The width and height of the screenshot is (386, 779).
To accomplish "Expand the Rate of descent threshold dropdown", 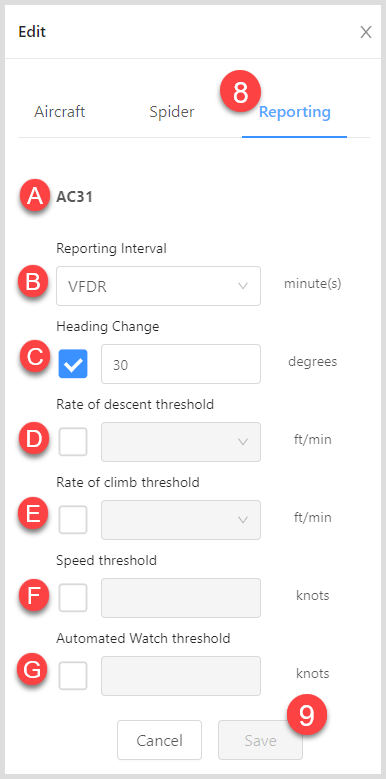I will coord(181,442).
